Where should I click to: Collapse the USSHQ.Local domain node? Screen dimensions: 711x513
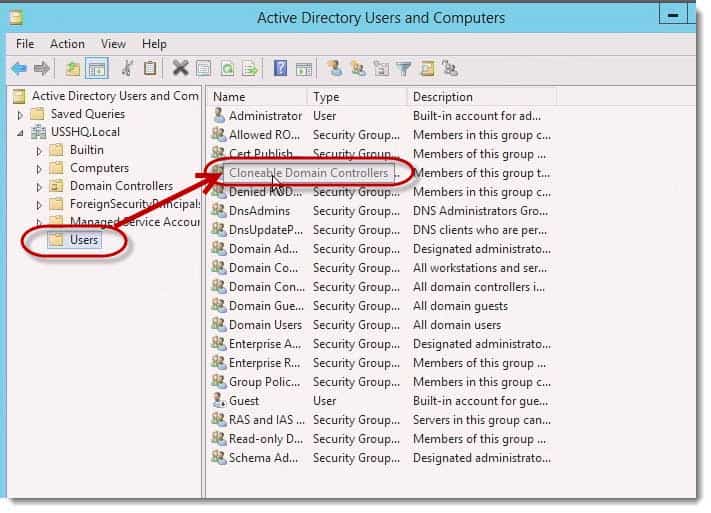click(20, 133)
